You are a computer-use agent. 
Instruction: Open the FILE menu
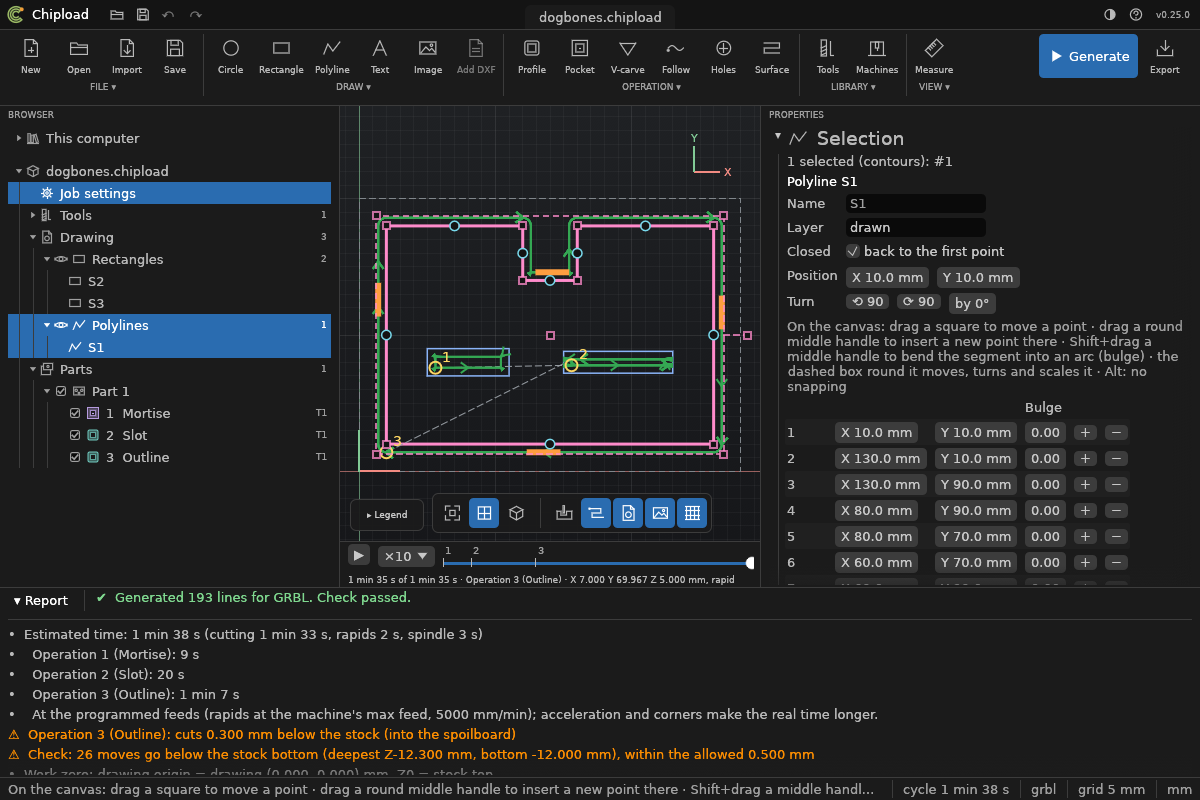point(103,87)
